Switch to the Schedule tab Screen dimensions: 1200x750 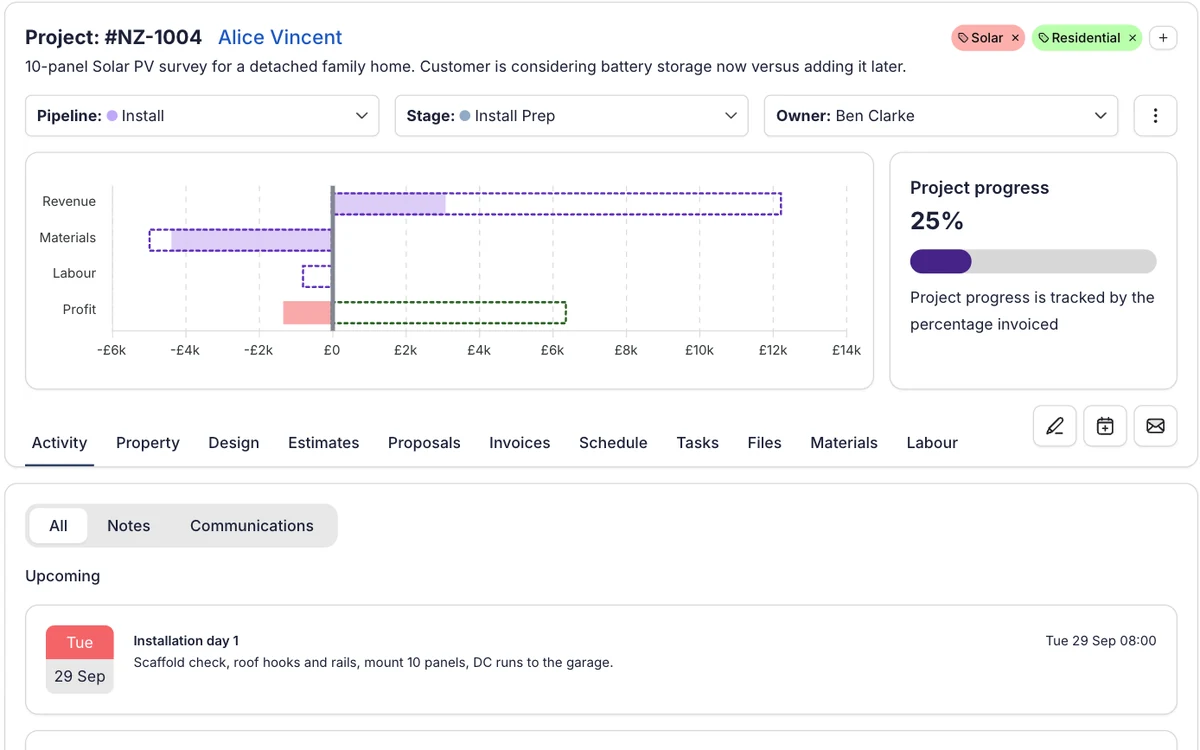click(x=613, y=443)
